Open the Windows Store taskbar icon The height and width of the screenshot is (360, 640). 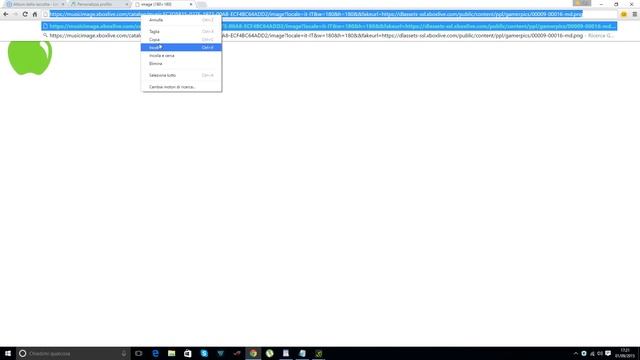pyautogui.click(x=188, y=353)
